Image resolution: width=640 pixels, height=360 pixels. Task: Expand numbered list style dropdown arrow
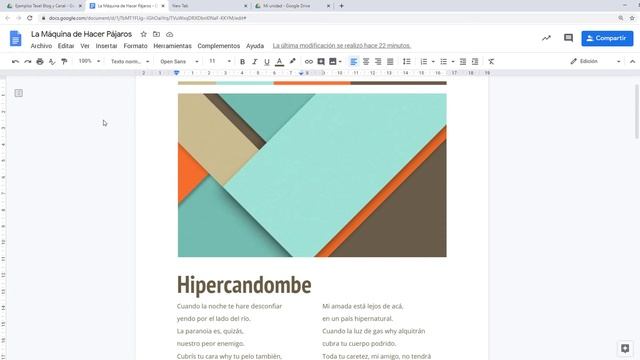coord(433,62)
